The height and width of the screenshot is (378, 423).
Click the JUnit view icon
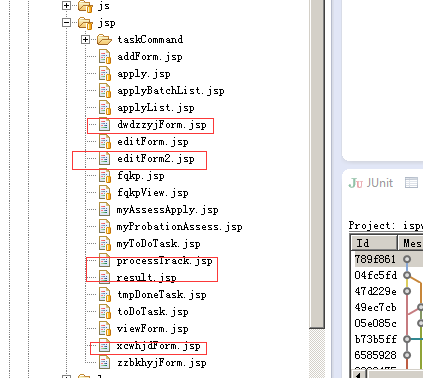[356, 183]
